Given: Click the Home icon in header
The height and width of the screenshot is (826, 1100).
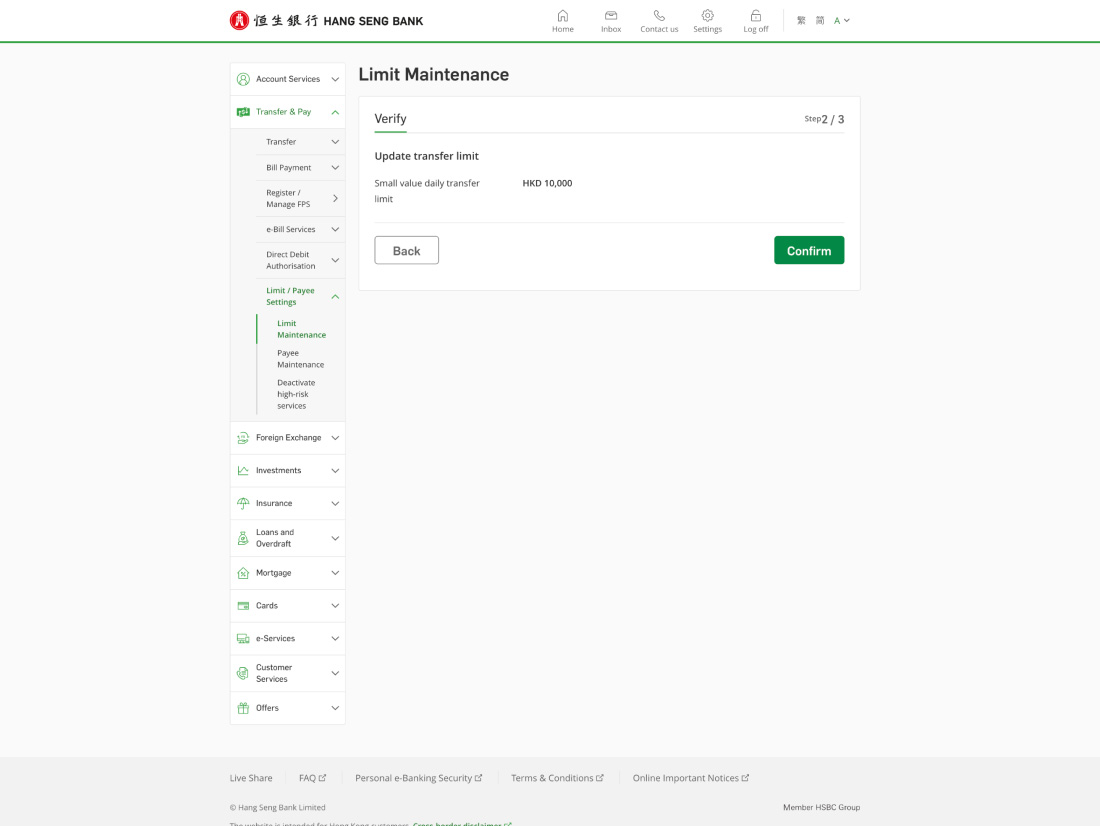Looking at the screenshot, I should pyautogui.click(x=563, y=16).
